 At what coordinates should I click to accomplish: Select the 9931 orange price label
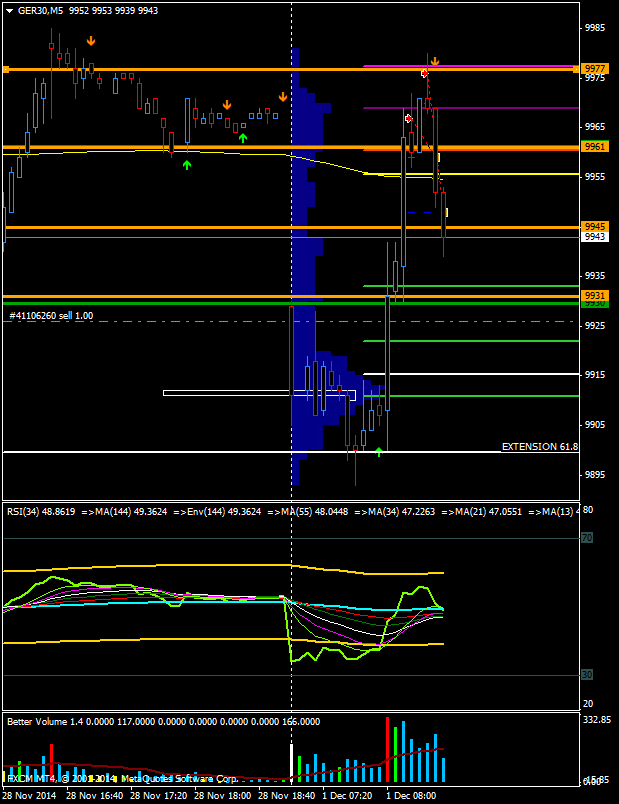click(595, 295)
